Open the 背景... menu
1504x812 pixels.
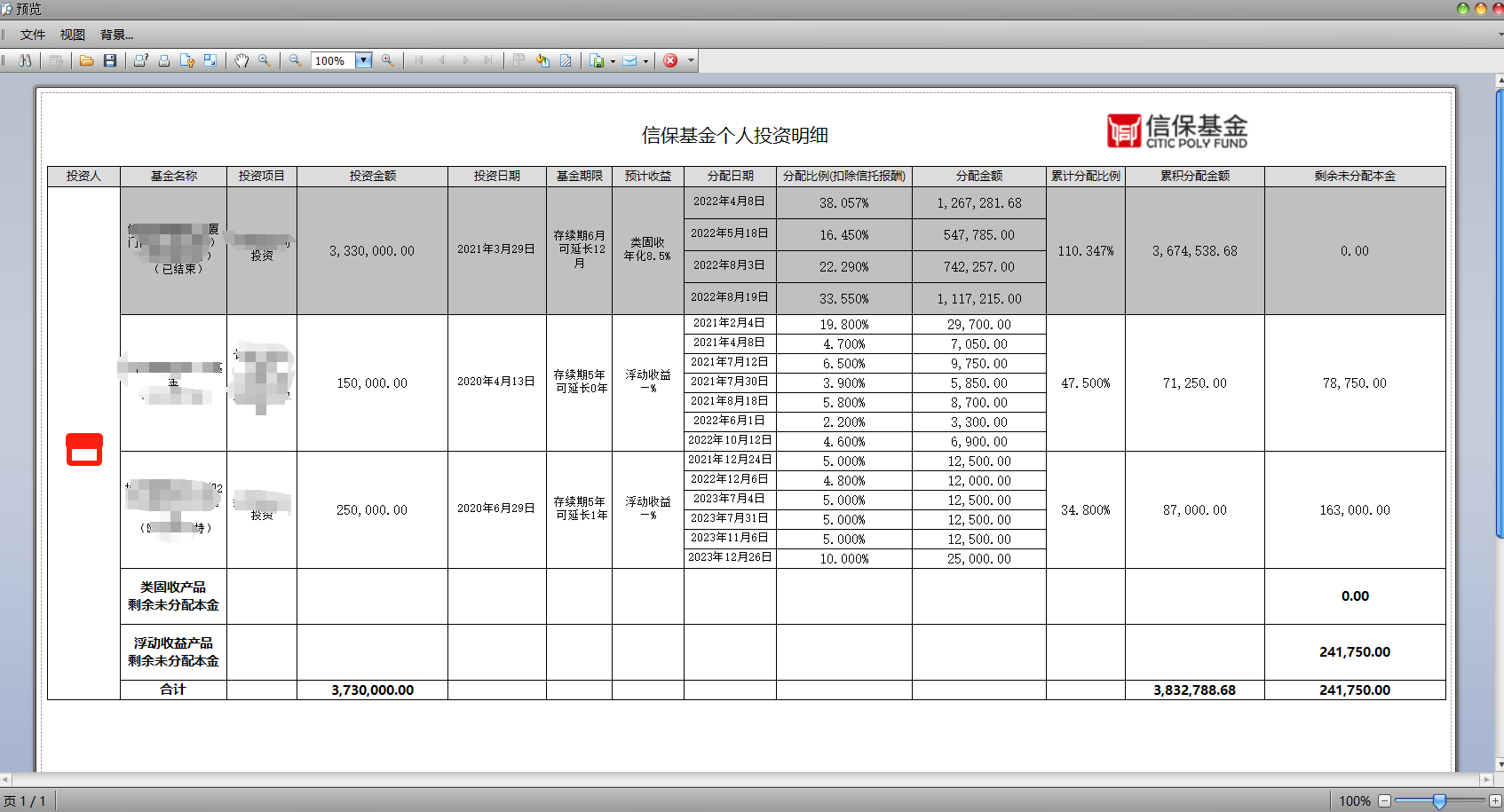116,35
